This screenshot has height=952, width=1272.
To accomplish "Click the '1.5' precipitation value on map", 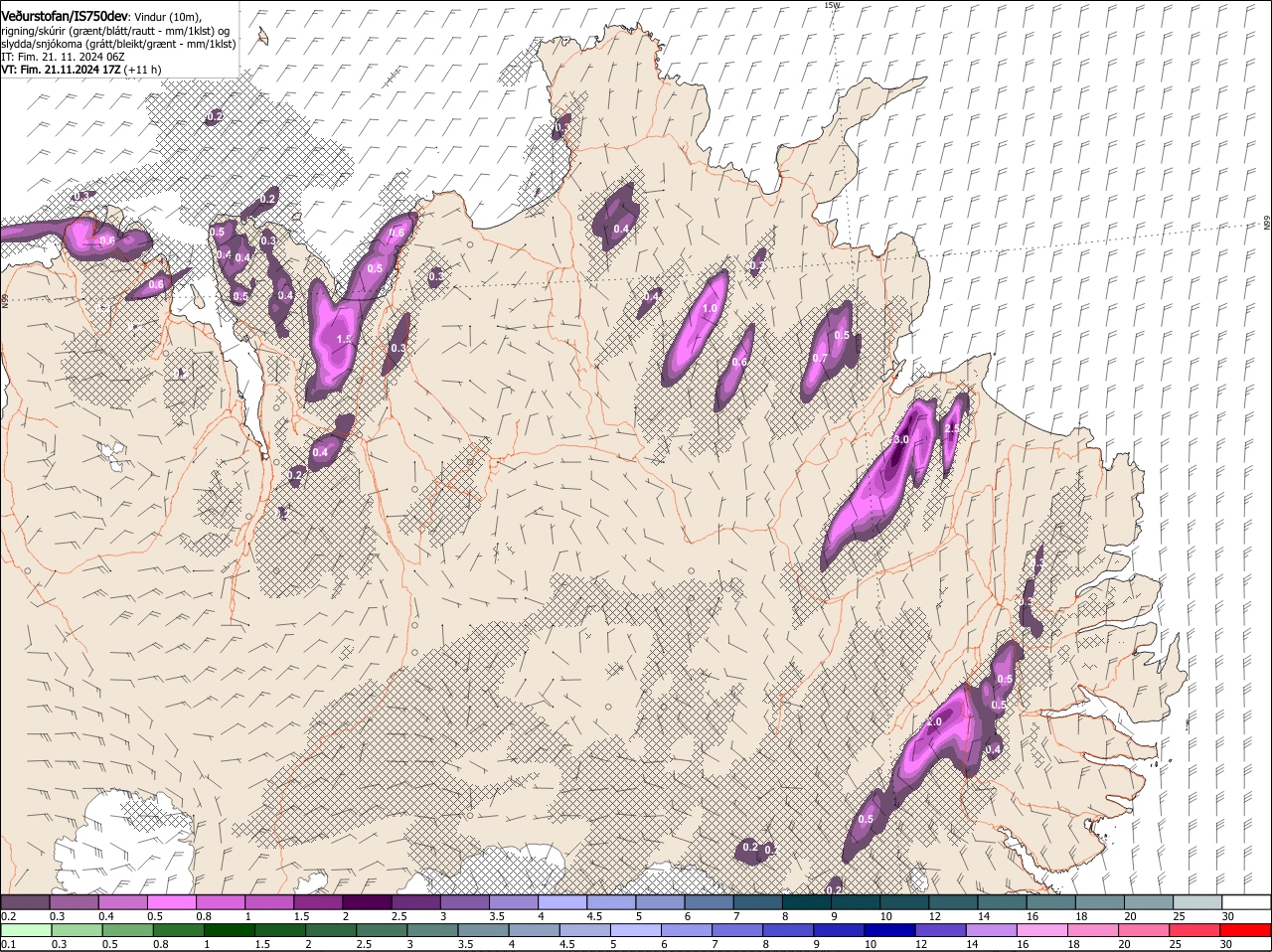I will [345, 339].
